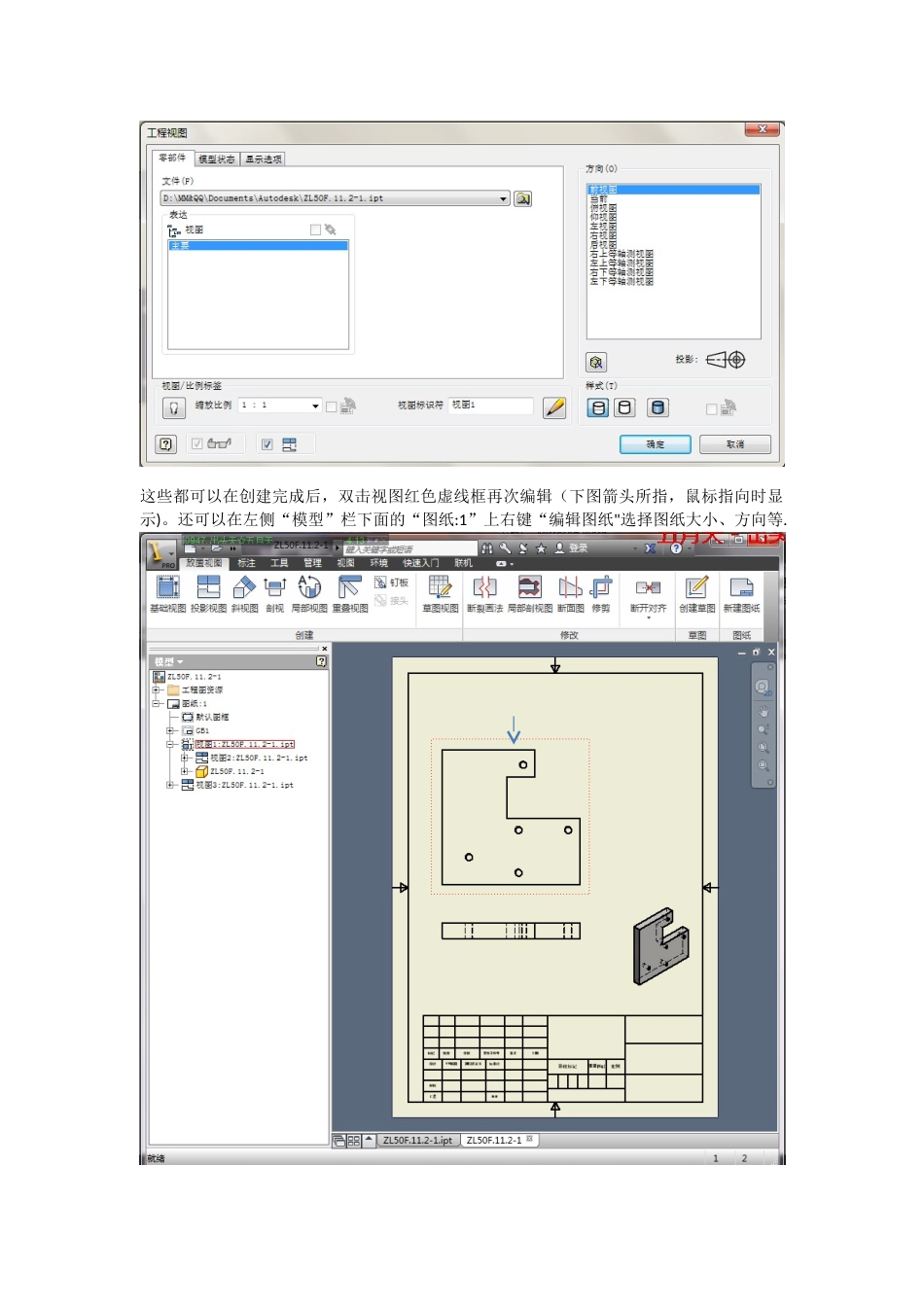Select 左视图 in the direction list
The height and width of the screenshot is (1307, 924).
click(x=603, y=227)
